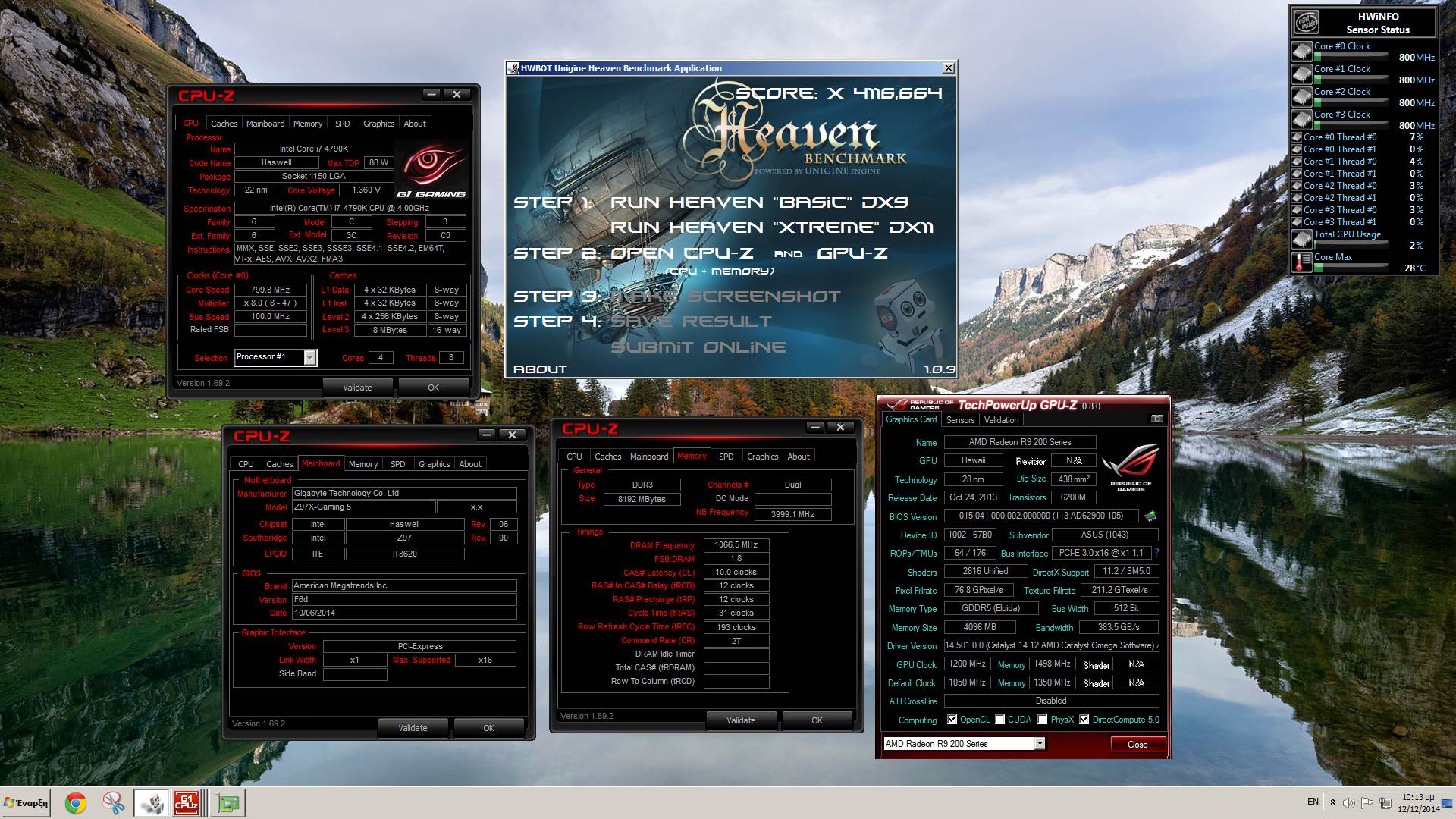Select the HWBOT Heaven robot taskbar icon
This screenshot has width=1456, height=819.
coord(152,803)
